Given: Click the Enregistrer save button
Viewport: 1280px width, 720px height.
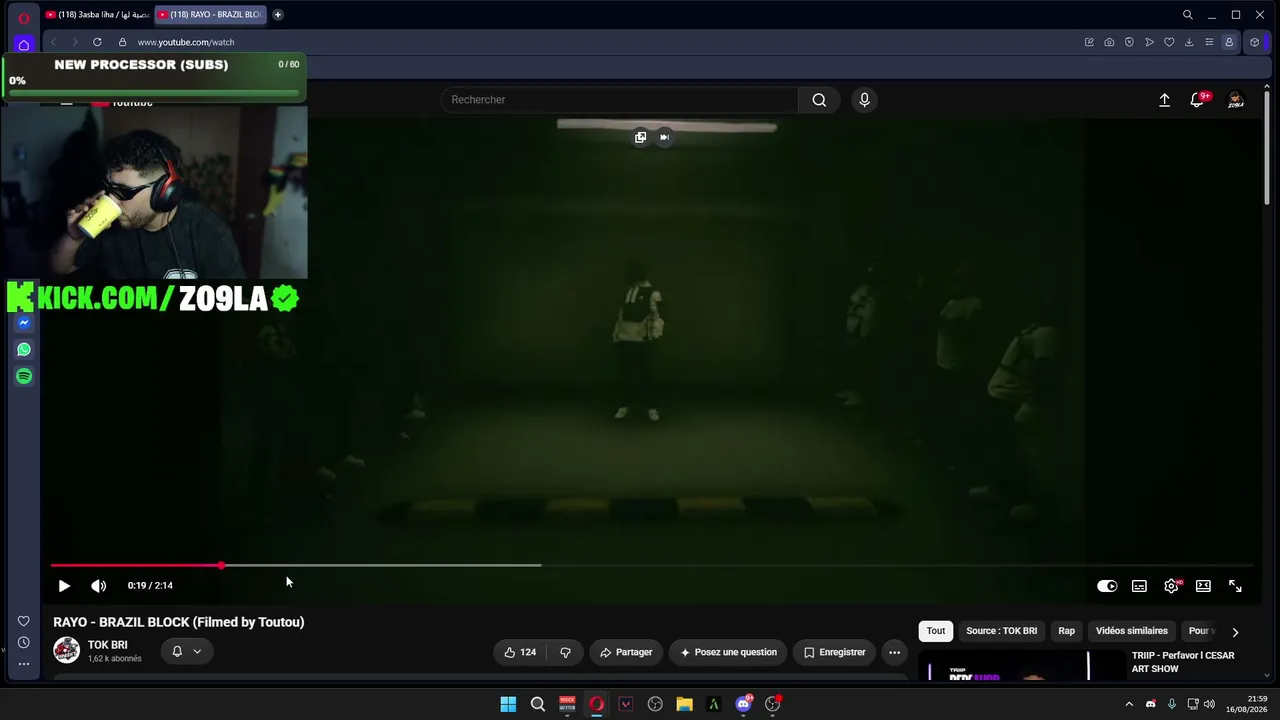Looking at the screenshot, I should 835,652.
